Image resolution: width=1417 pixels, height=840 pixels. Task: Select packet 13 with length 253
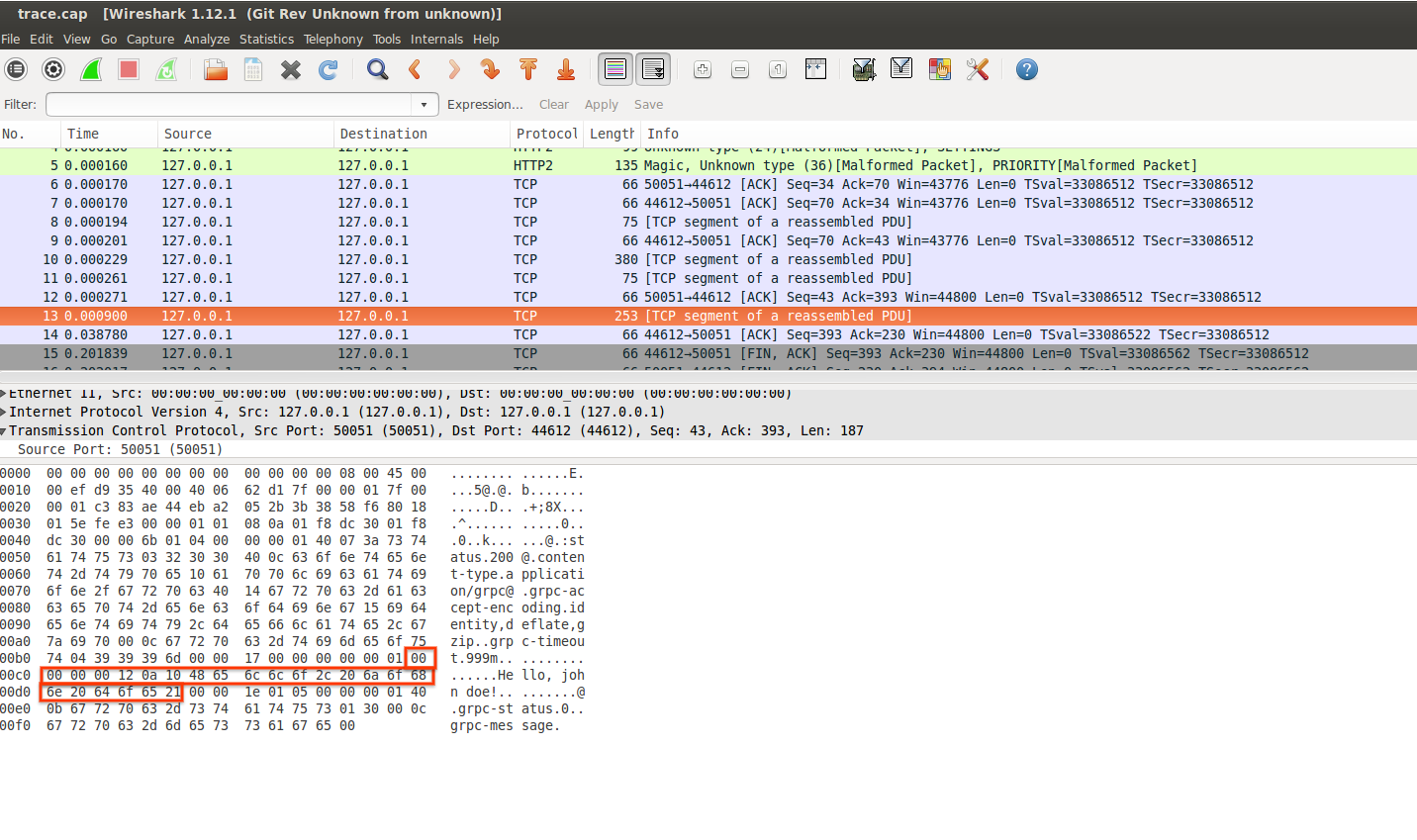click(708, 317)
